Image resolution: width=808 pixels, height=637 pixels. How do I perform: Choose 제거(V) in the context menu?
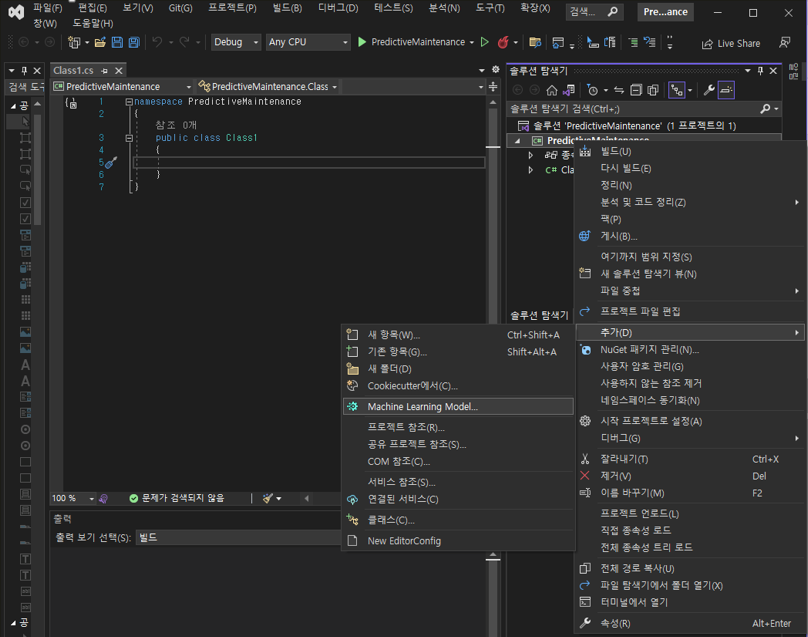pos(691,476)
